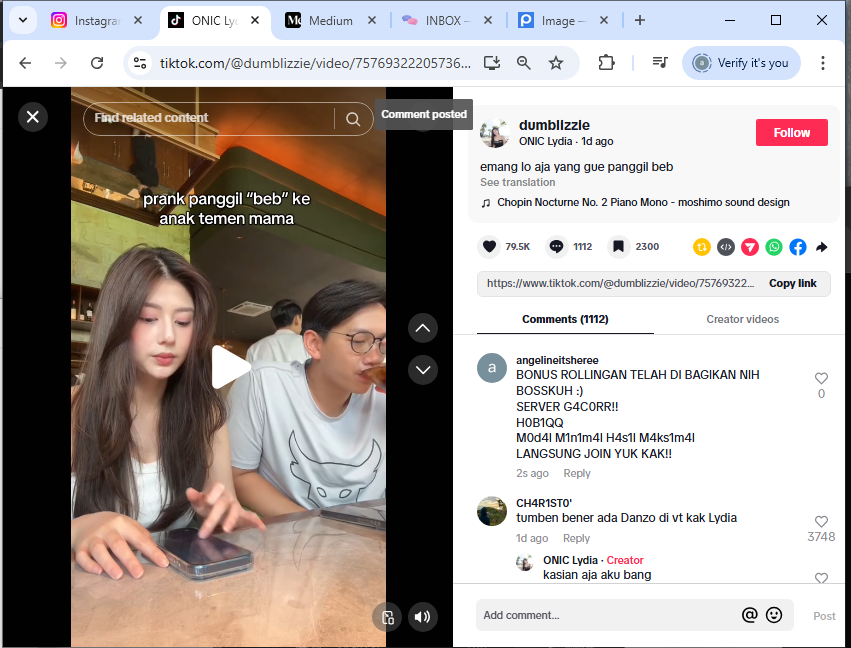
Task: Click the search magnifier in Find related content
Action: 353,119
